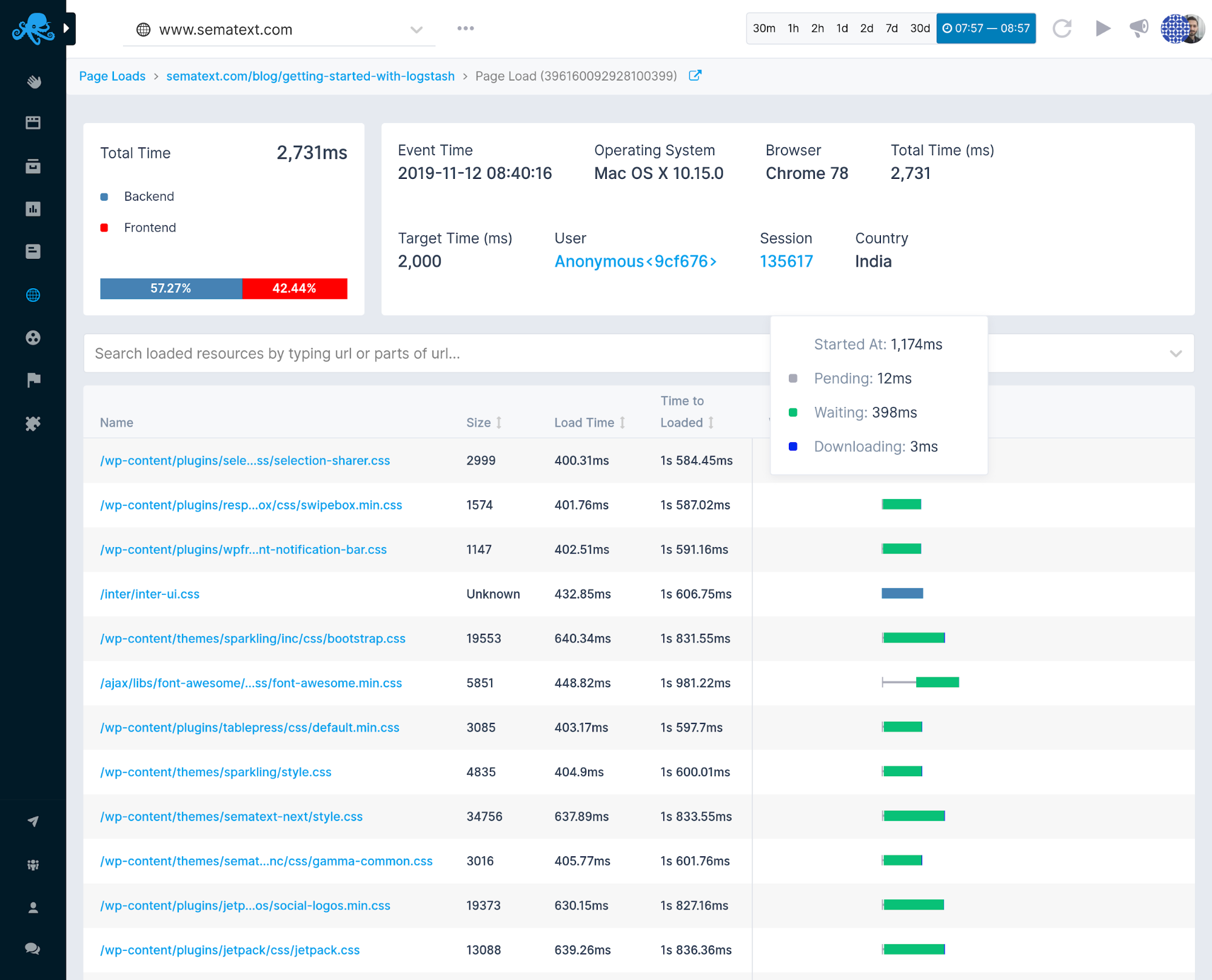
Task: Open the globe Experience sidebar icon
Action: tap(33, 295)
